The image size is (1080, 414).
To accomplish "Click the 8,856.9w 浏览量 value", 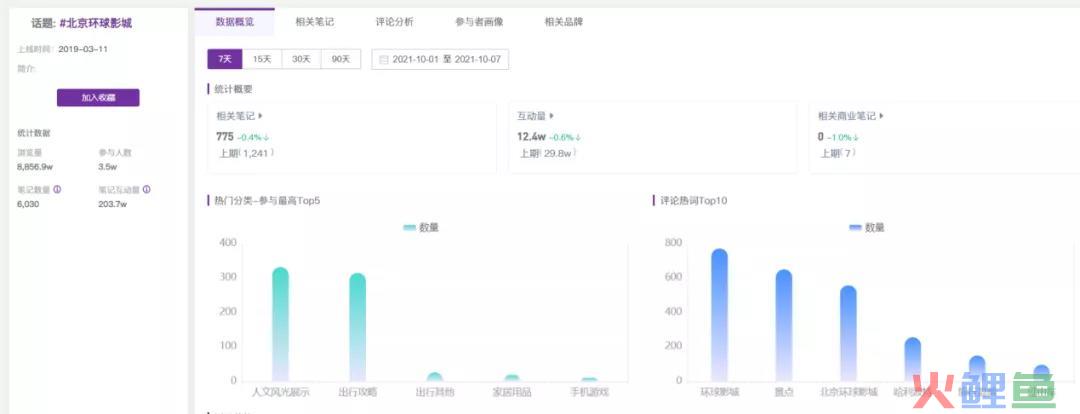I will (x=36, y=167).
